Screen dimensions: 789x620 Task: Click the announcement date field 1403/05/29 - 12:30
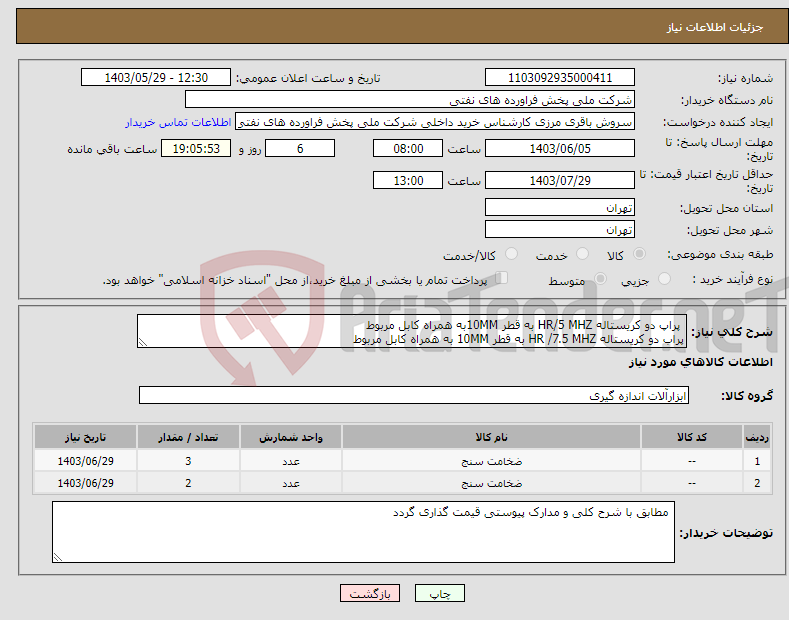pyautogui.click(x=156, y=78)
